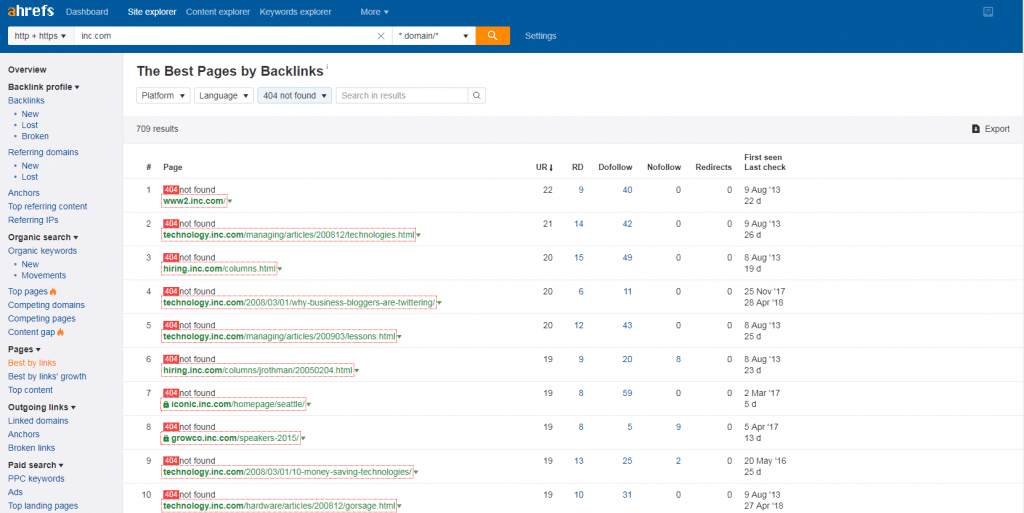The width and height of the screenshot is (1024, 513).
Task: Click the fire icon beside Content gap
Action: click(61, 332)
